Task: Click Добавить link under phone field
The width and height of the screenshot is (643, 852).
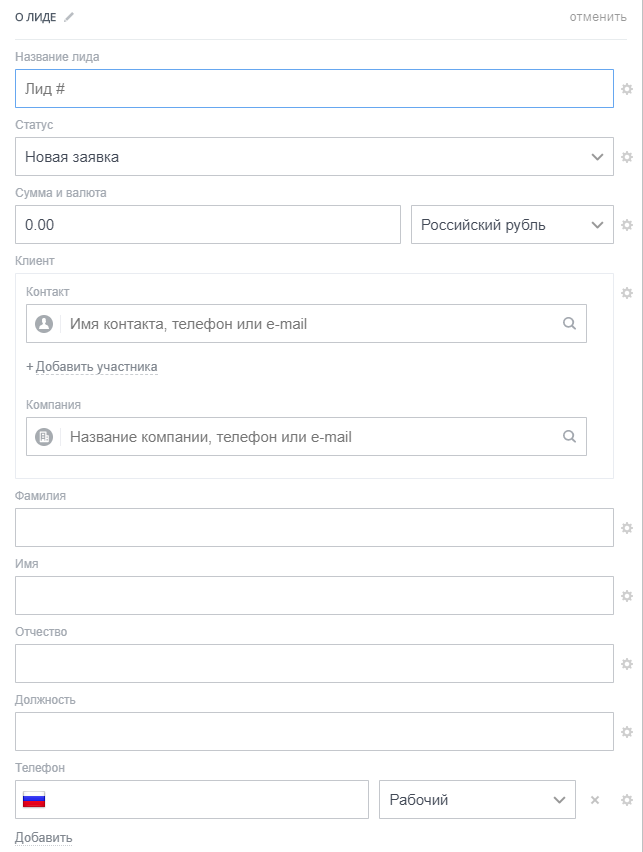Action: [x=44, y=838]
